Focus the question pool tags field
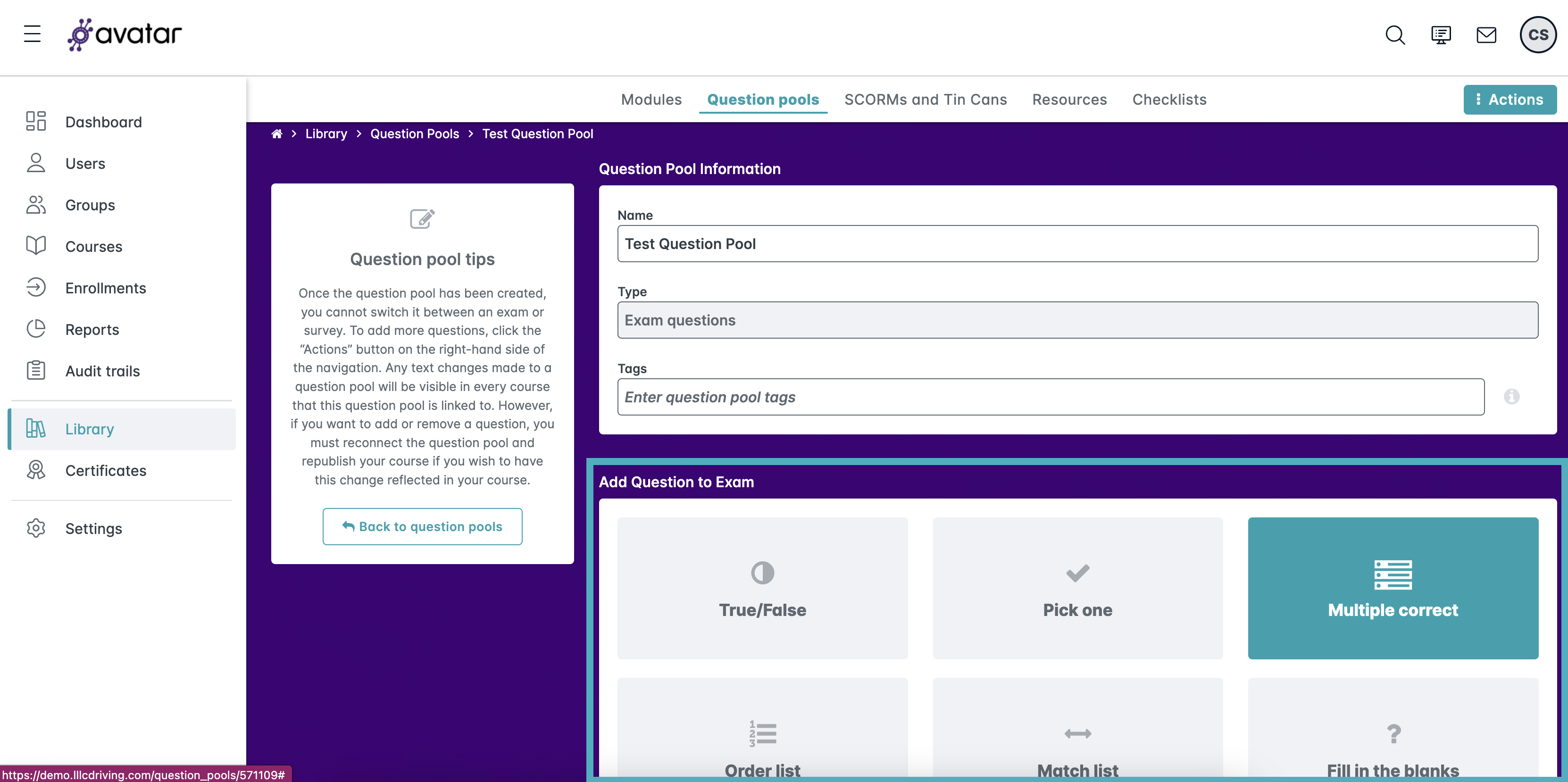Viewport: 1568px width, 782px height. pyautogui.click(x=1051, y=397)
